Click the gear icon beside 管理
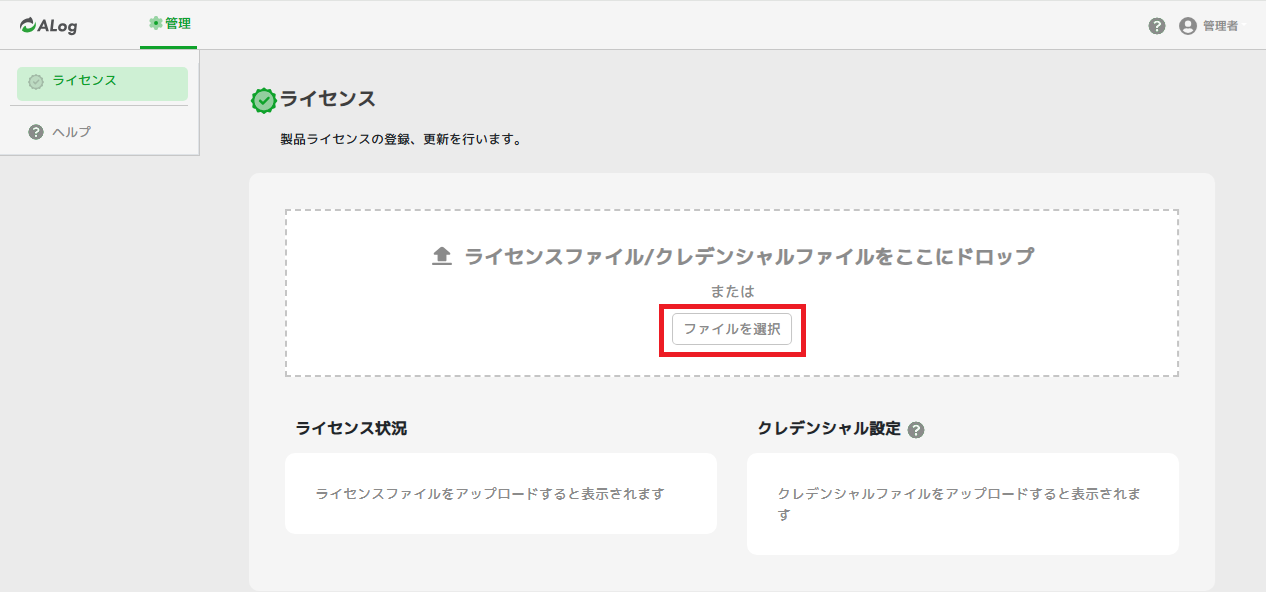Viewport: 1266px width, 592px height. 155,23
